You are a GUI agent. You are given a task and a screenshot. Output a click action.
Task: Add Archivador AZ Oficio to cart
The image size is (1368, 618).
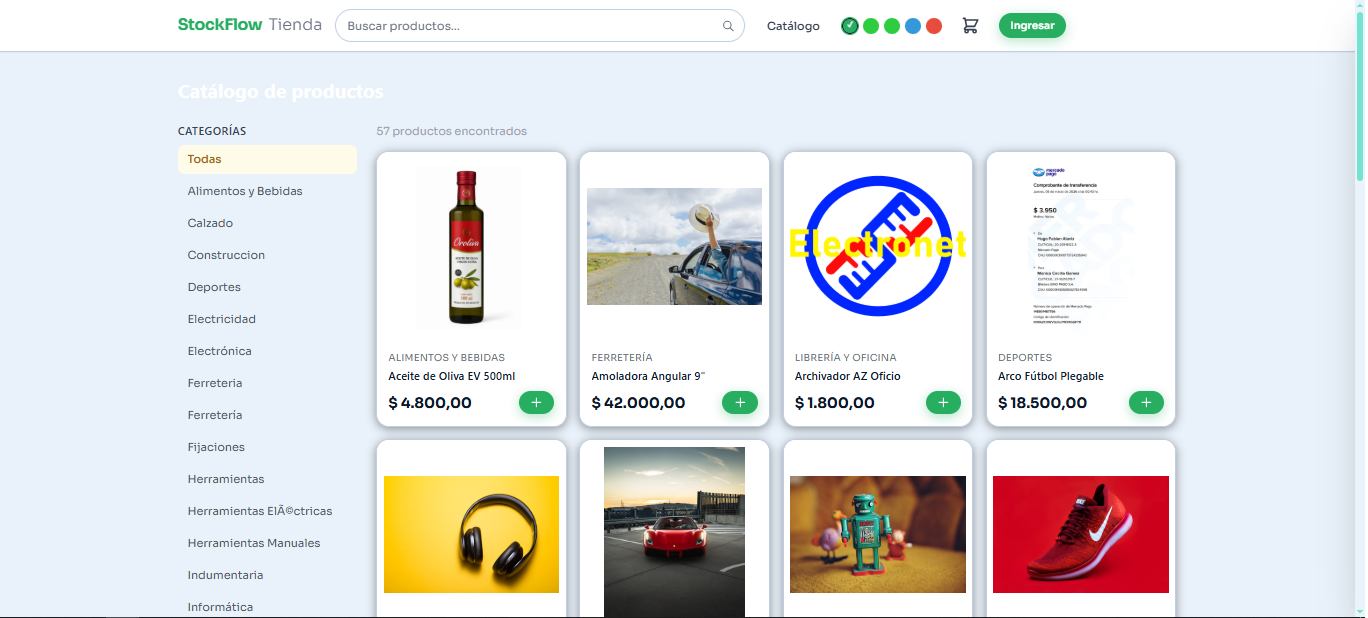coord(943,403)
